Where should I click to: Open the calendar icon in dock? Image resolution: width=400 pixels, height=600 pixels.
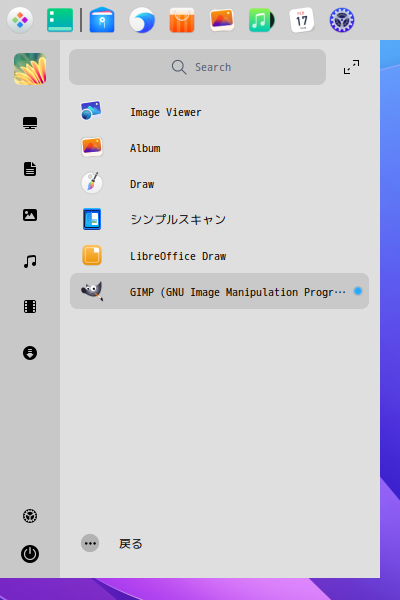302,20
